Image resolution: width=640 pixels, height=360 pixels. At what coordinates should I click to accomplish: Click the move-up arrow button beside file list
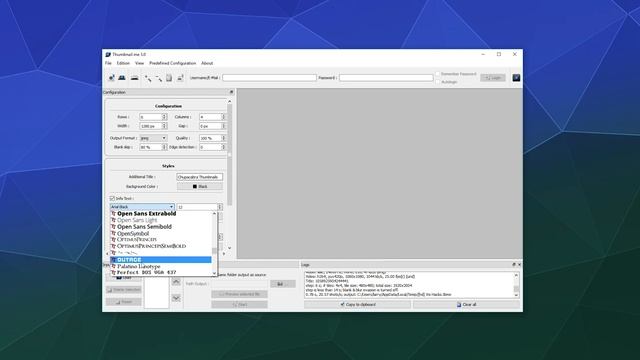click(x=176, y=282)
